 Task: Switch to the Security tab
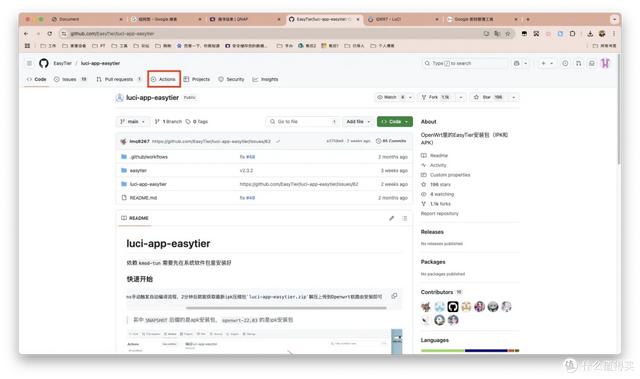[x=231, y=79]
